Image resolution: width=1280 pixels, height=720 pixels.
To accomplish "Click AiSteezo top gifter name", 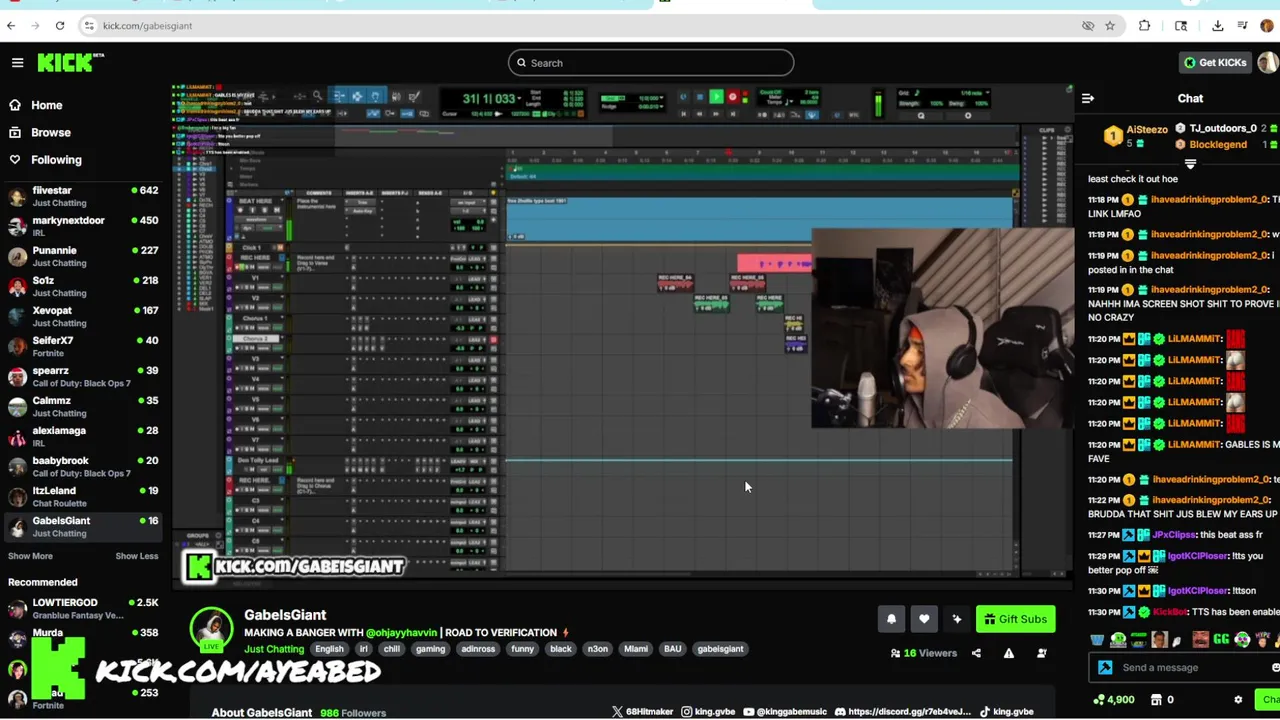I will 1147,129.
